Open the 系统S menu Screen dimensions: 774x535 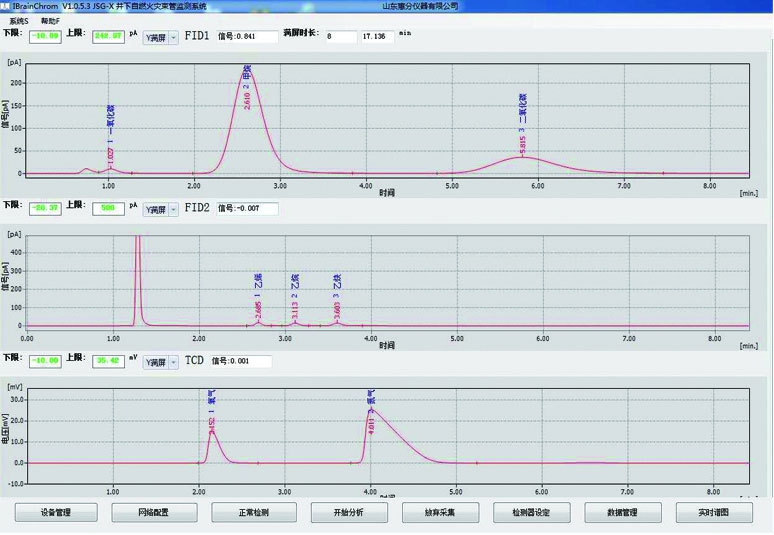(x=19, y=21)
